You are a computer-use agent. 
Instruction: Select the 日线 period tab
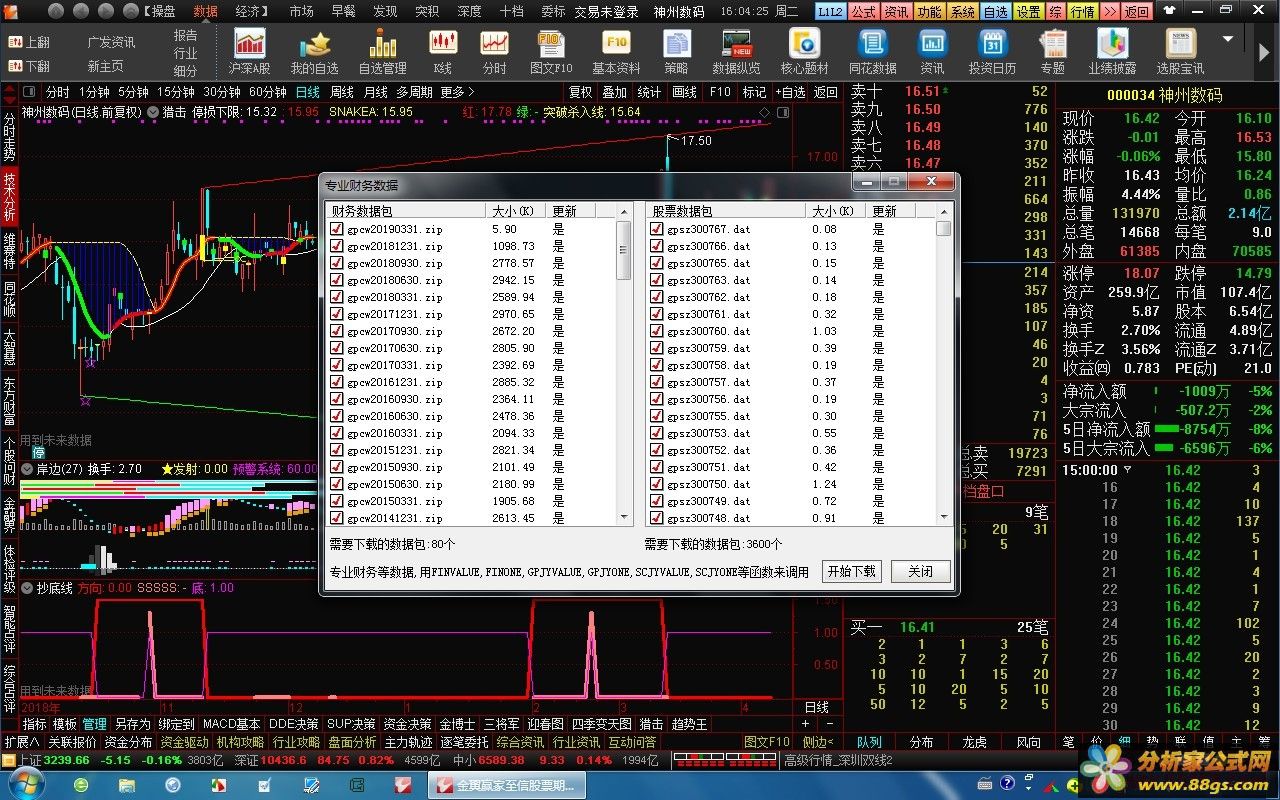point(306,91)
